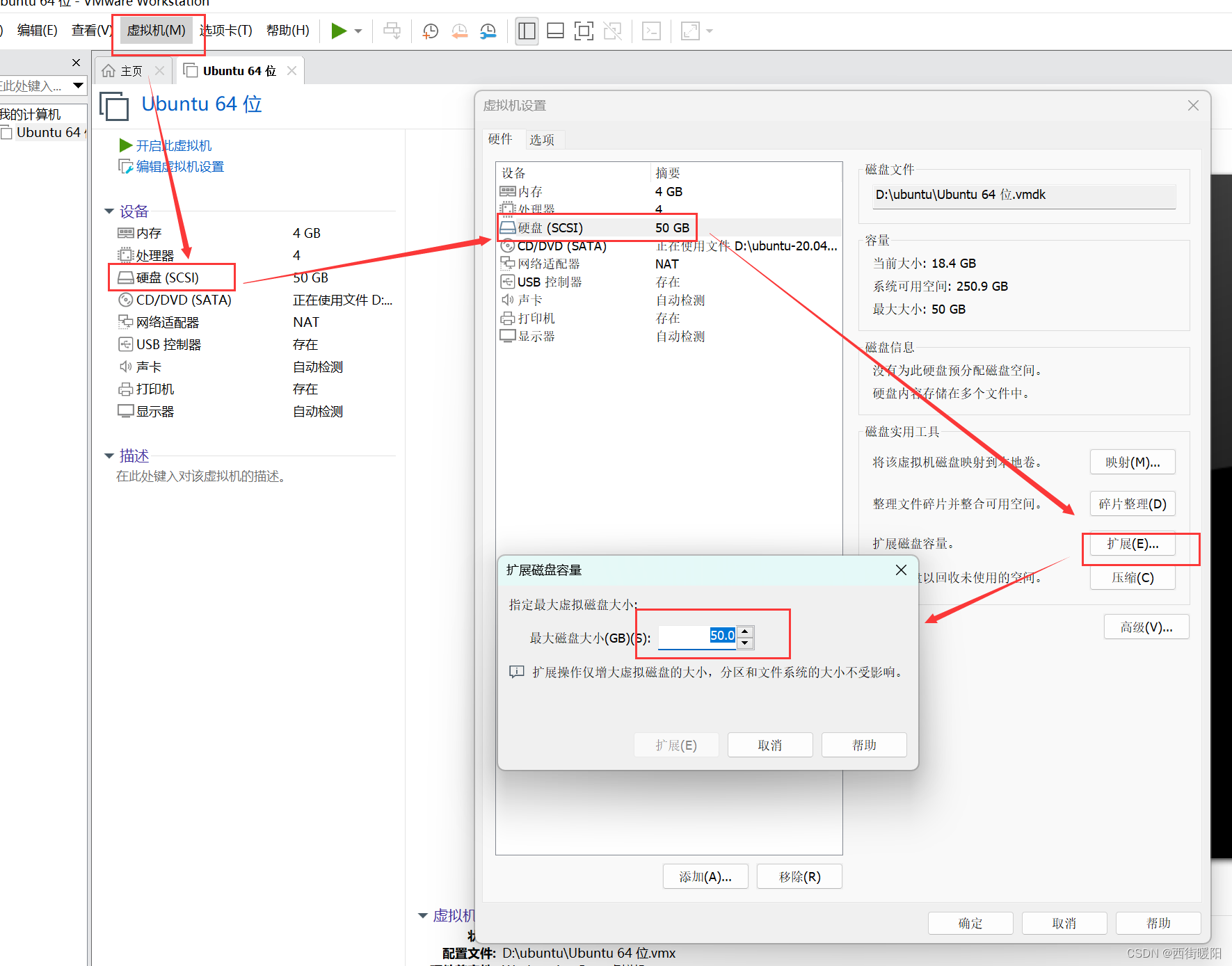Click 取消 in the expand disk dialog
This screenshot has height=966, width=1232.
(x=770, y=745)
